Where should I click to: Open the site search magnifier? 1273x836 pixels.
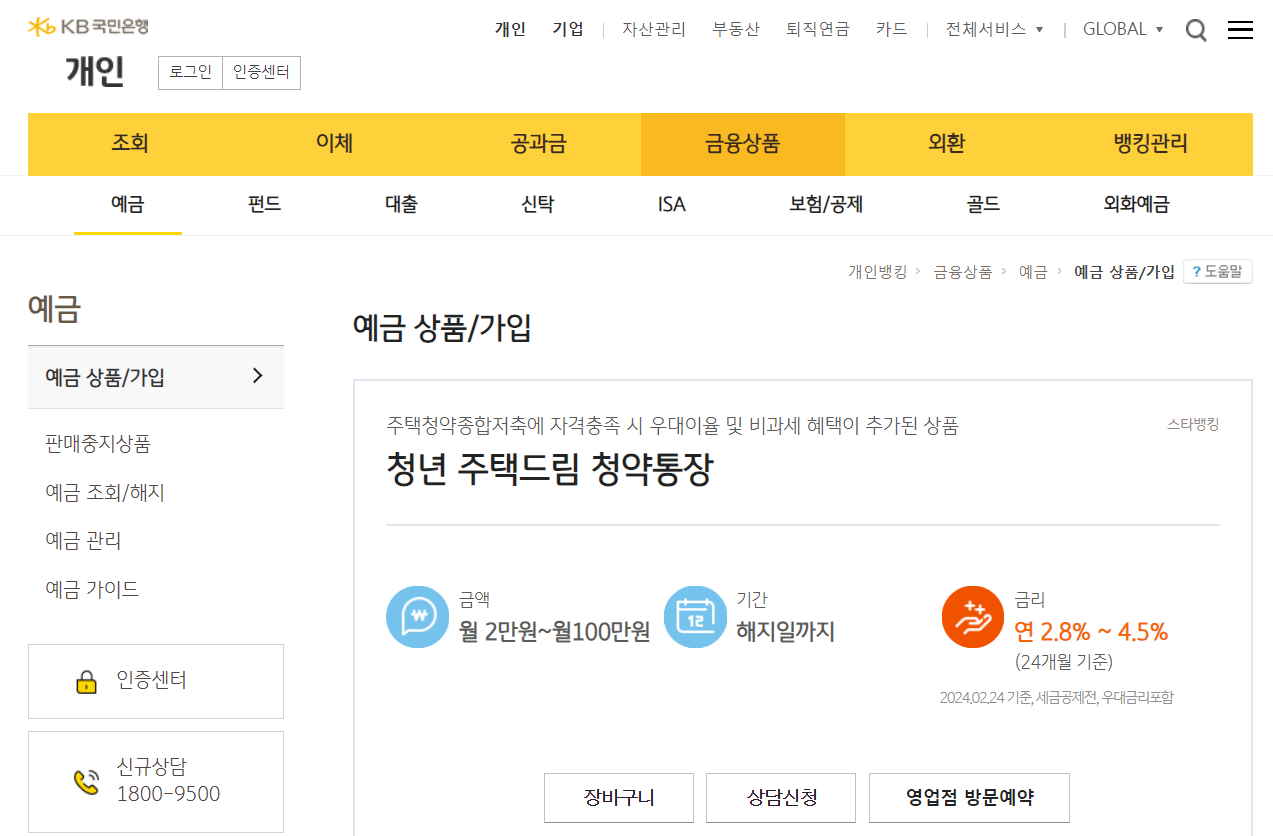tap(1196, 30)
